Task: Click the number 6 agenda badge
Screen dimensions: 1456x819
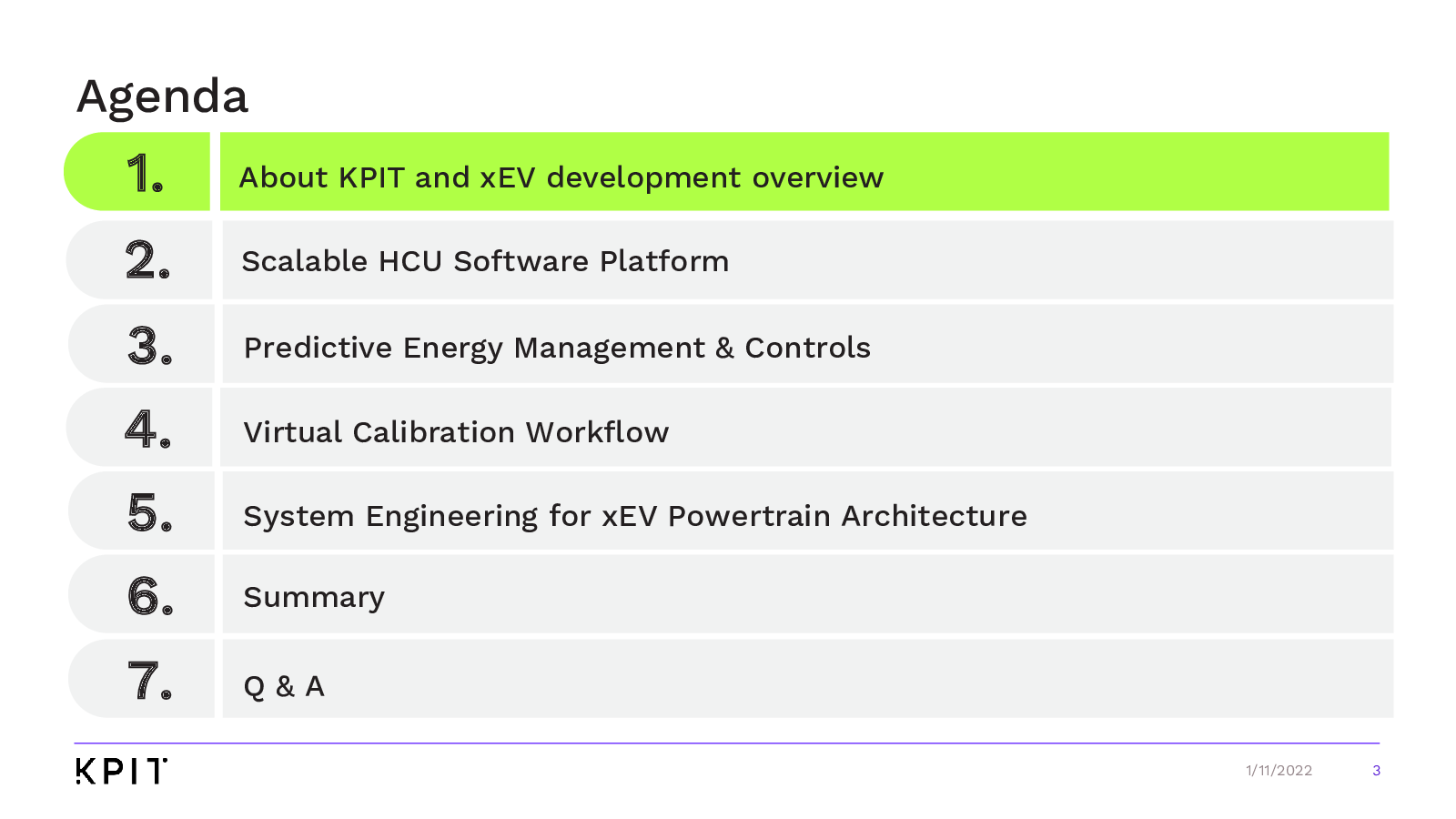Action: click(x=148, y=596)
